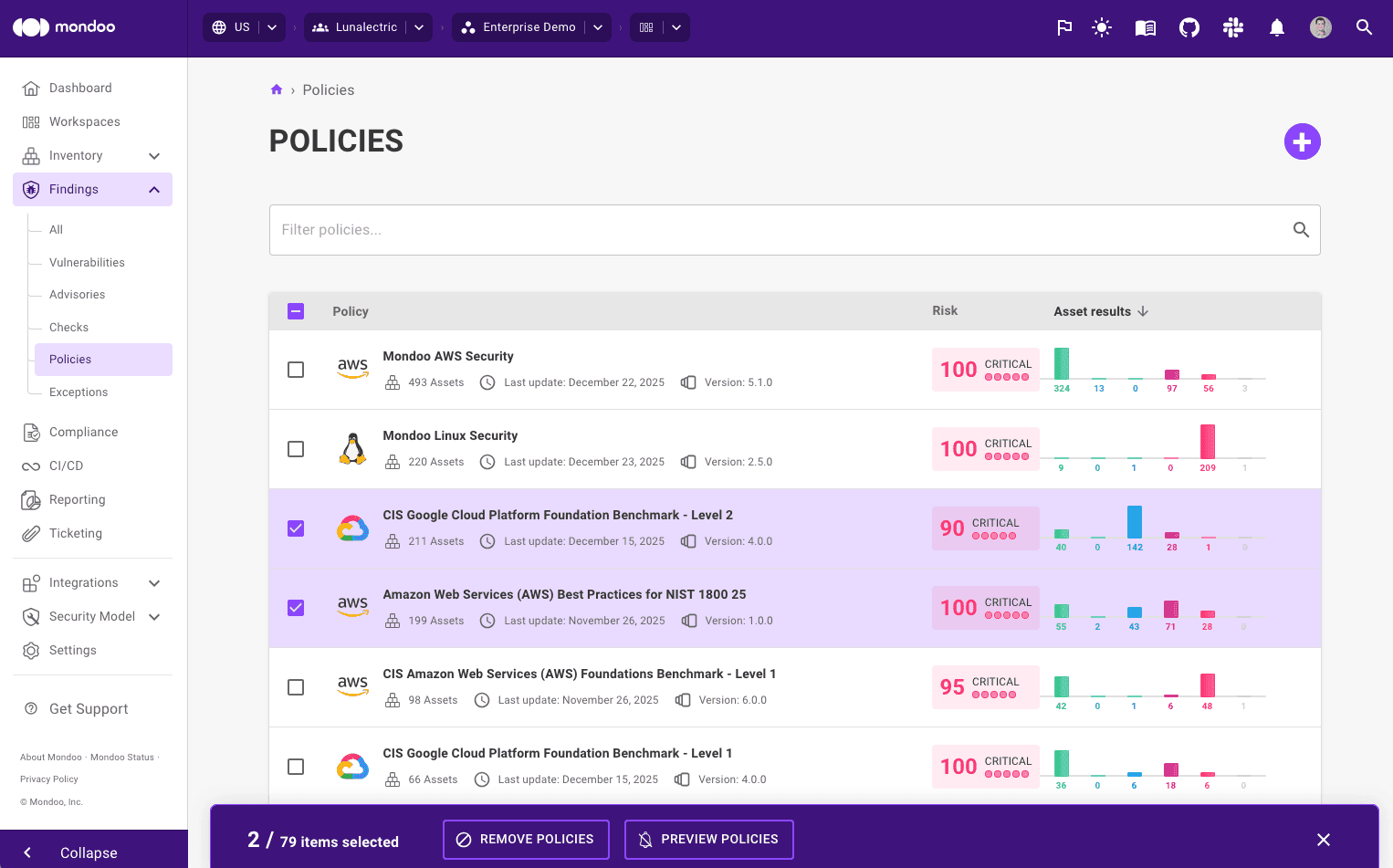This screenshot has height=868, width=1393.
Task: Open the Privacy Policy link
Action: (x=48, y=779)
